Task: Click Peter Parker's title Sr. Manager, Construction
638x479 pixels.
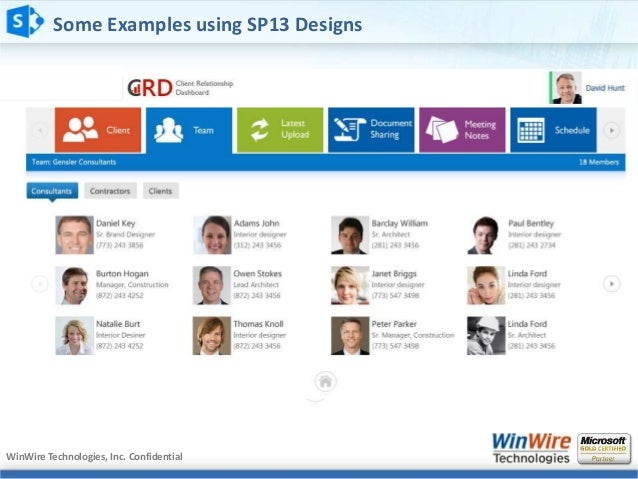Action: [413, 335]
